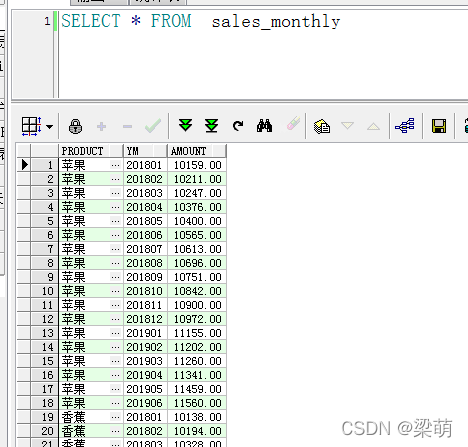Click the export results icon
Screen dimensions: 468x447
coord(322,126)
